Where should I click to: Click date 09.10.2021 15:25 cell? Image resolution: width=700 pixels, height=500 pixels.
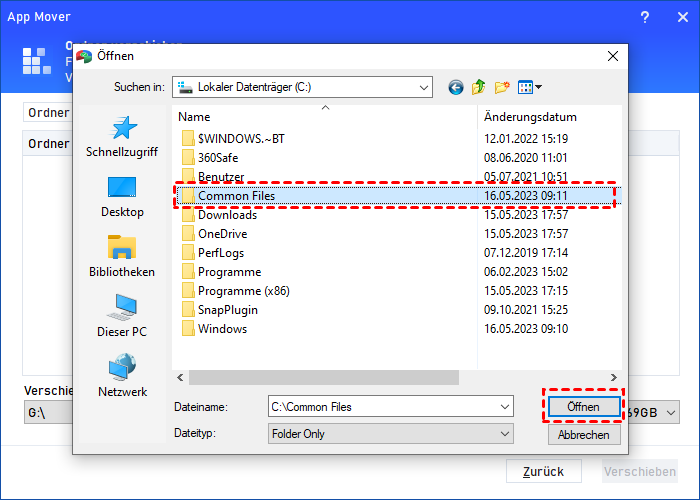(x=526, y=310)
